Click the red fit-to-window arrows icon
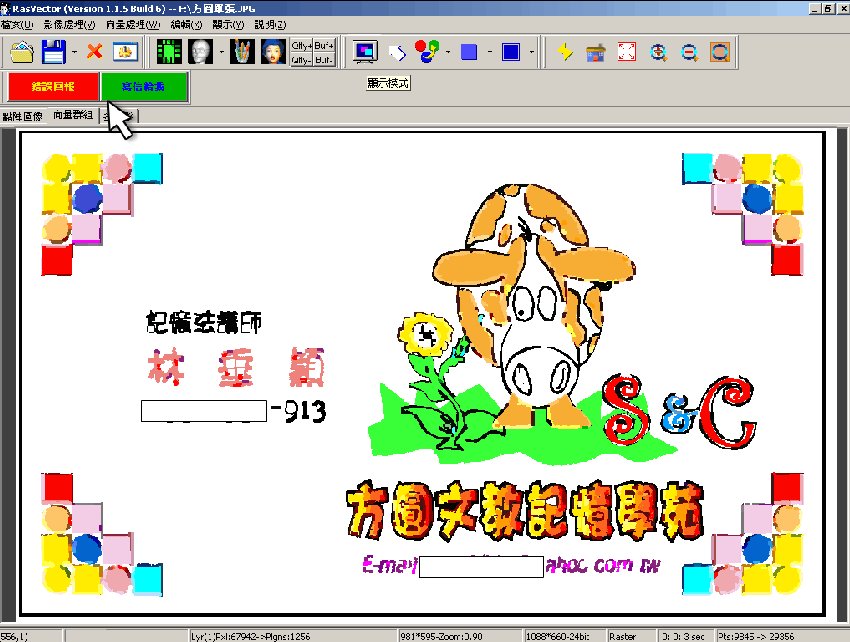850x642 pixels. pyautogui.click(x=627, y=52)
